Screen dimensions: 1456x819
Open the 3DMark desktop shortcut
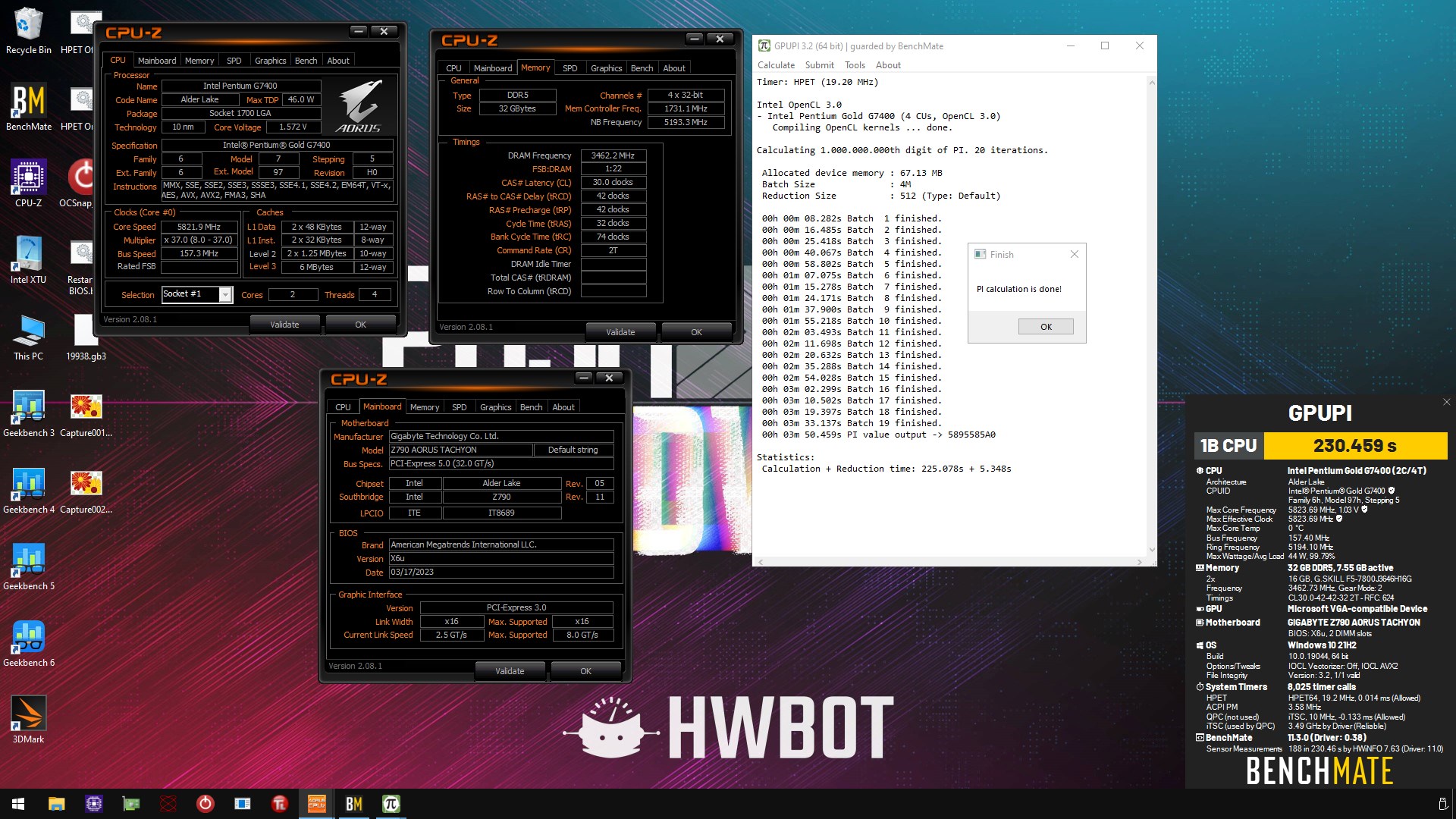[28, 720]
